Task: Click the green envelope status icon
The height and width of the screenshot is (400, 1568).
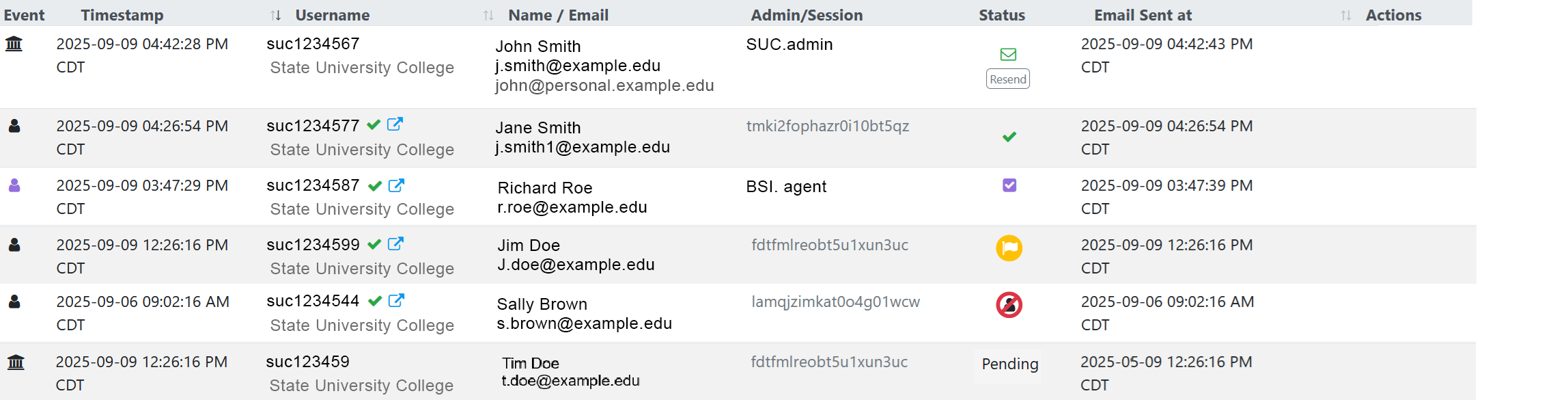Action: (x=1008, y=55)
